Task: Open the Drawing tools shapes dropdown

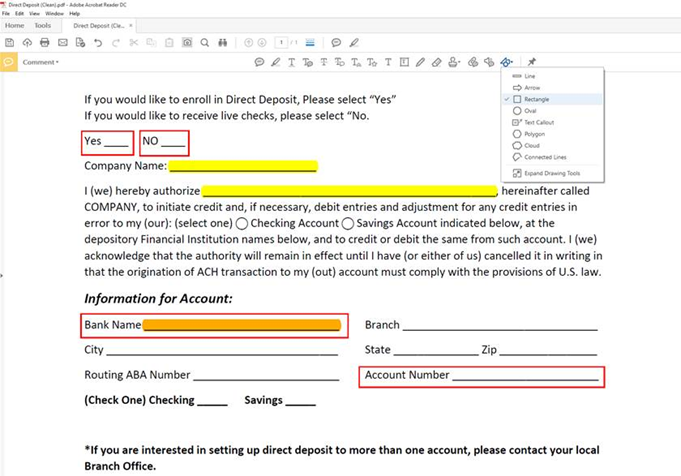Action: coord(506,62)
